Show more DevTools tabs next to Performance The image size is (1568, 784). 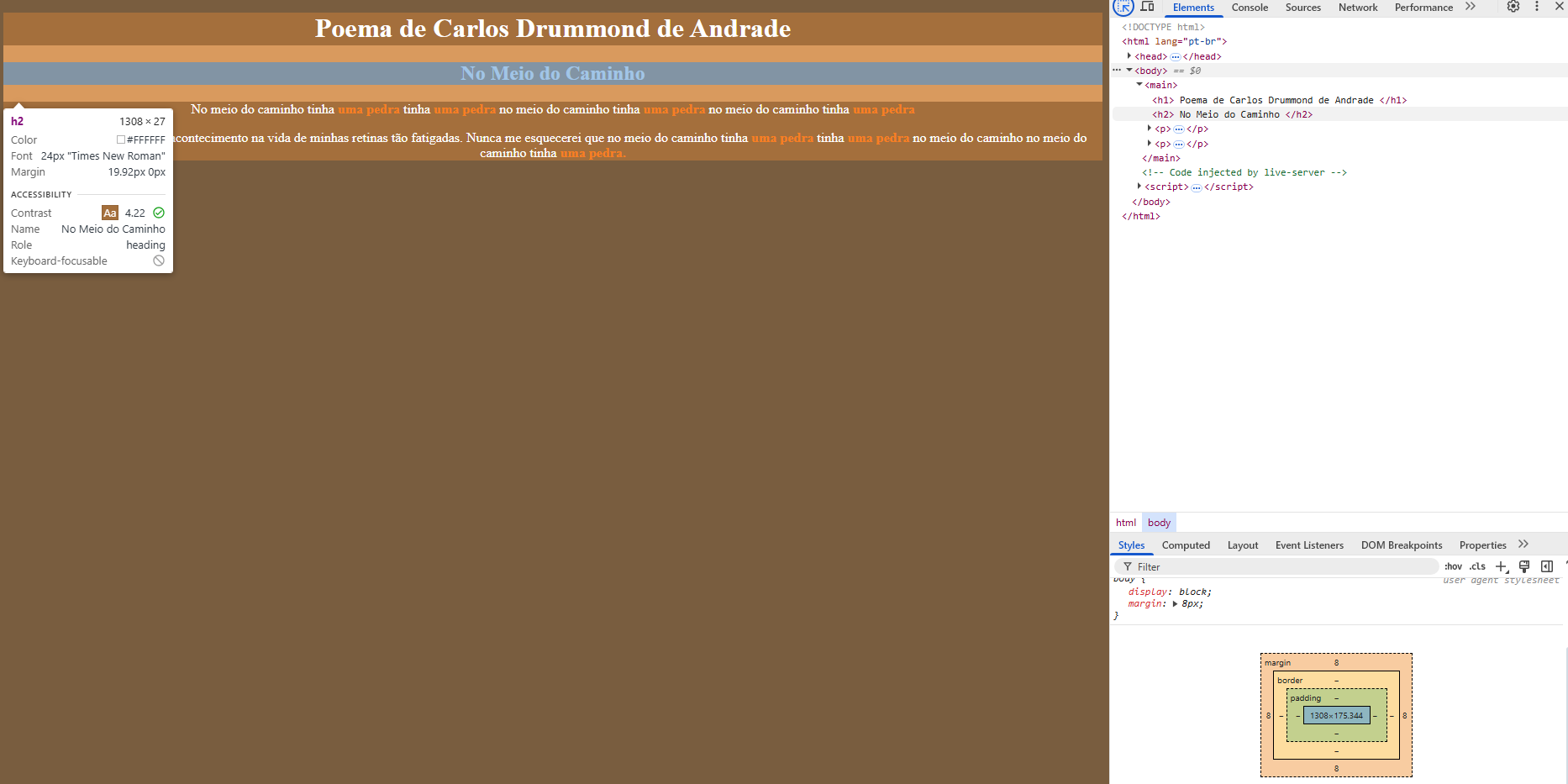point(1471,7)
